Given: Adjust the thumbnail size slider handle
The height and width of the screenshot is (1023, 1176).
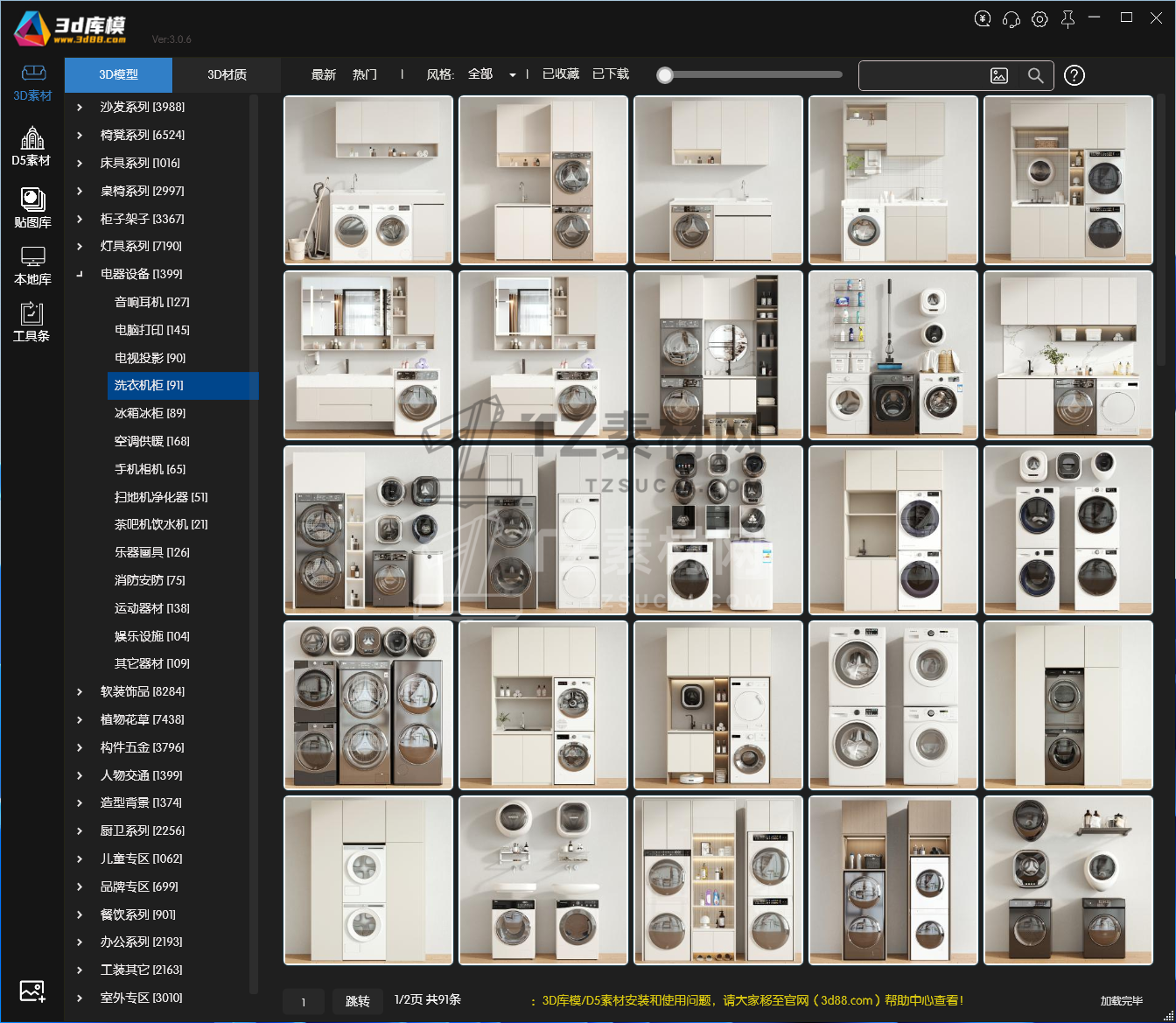Looking at the screenshot, I should (x=665, y=75).
